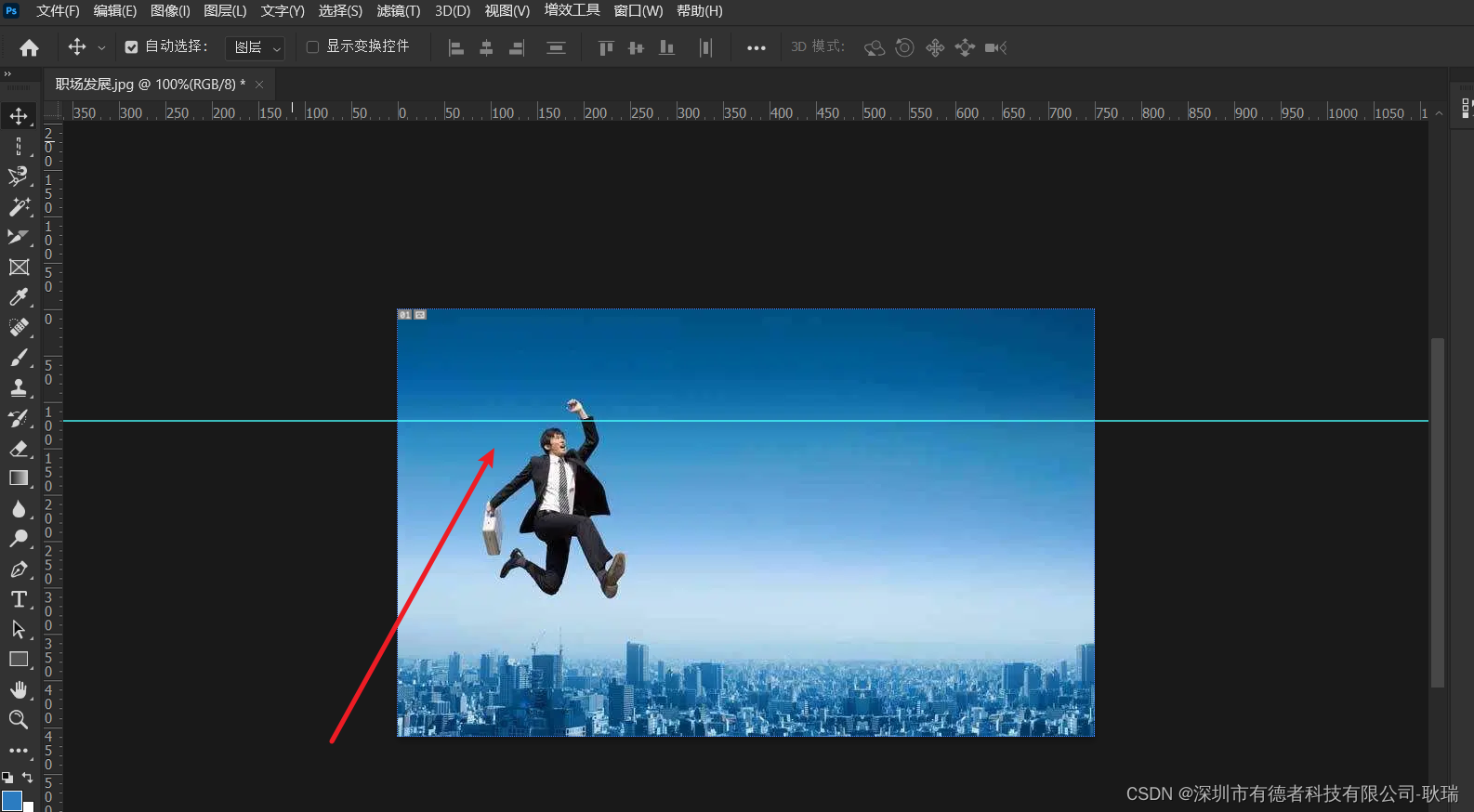Click the 3D orbit camera icon
The width and height of the screenshot is (1474, 812).
(x=875, y=47)
